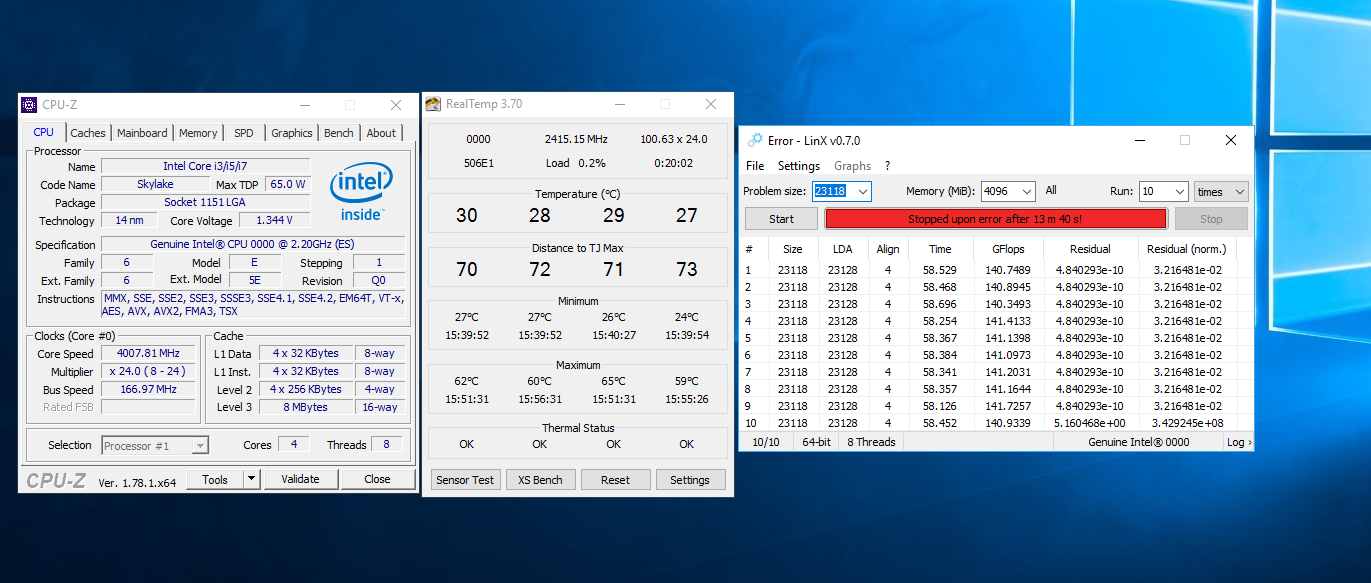Click the Skylake Code Name field
This screenshot has height=583, width=1371.
pos(155,184)
